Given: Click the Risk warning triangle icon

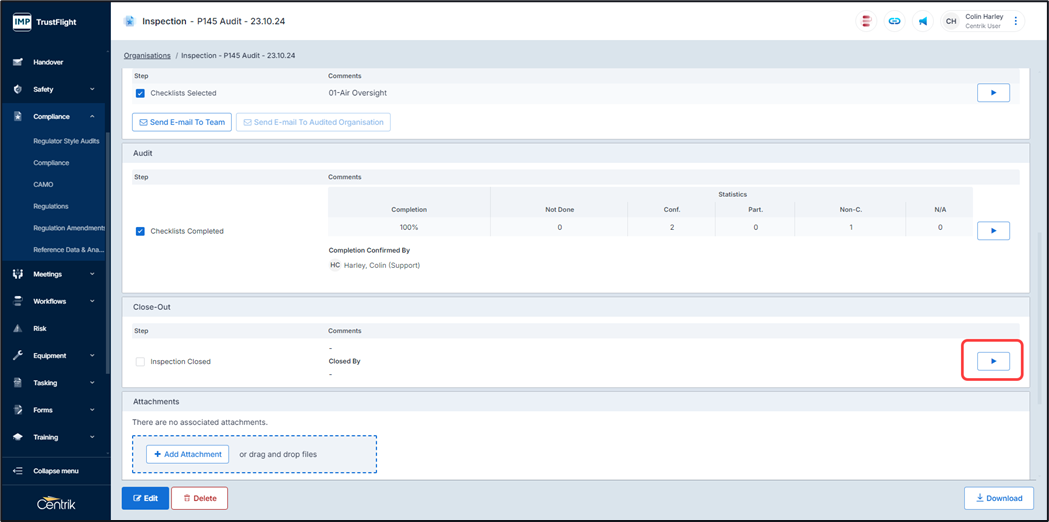Looking at the screenshot, I should tap(18, 328).
